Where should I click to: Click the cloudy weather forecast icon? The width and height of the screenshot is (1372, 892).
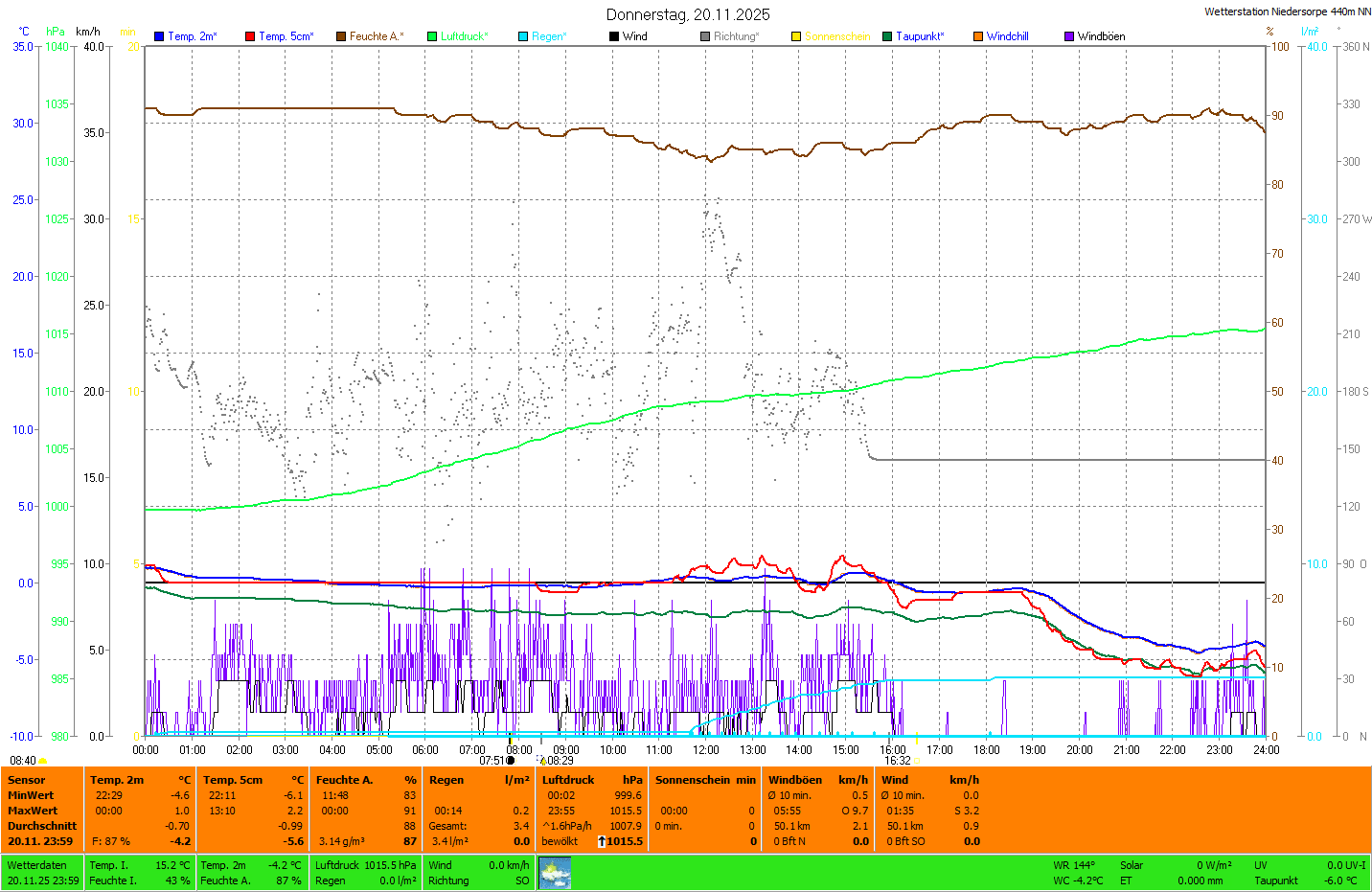point(555,873)
